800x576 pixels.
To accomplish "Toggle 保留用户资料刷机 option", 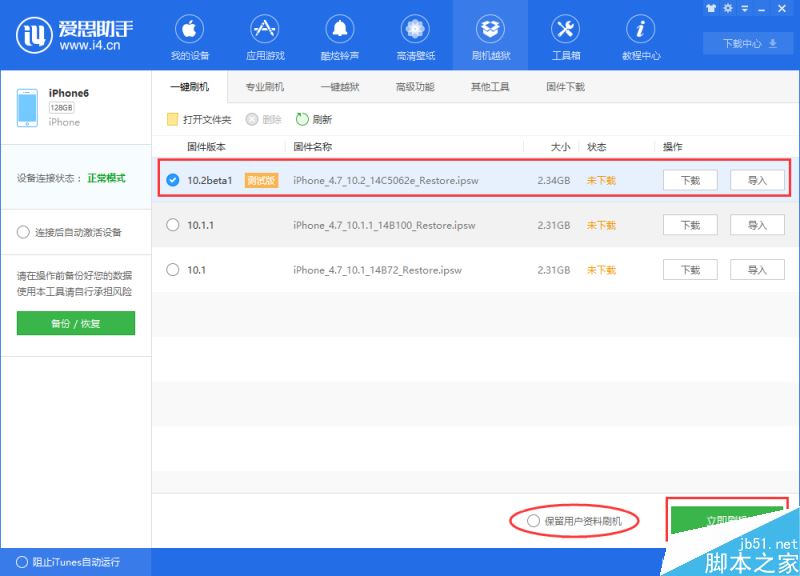I will coord(533,520).
